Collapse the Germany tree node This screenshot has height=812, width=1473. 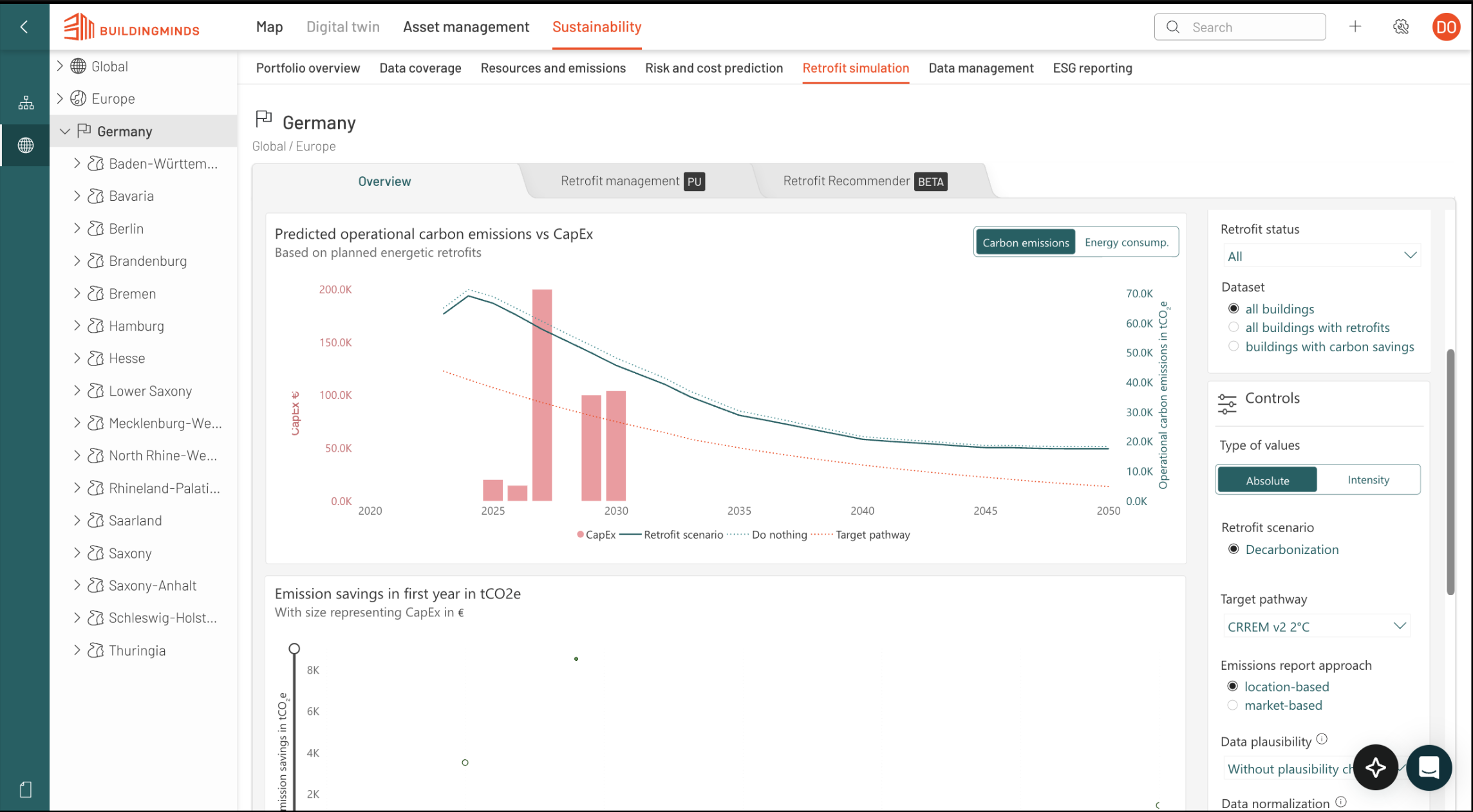pyautogui.click(x=64, y=131)
